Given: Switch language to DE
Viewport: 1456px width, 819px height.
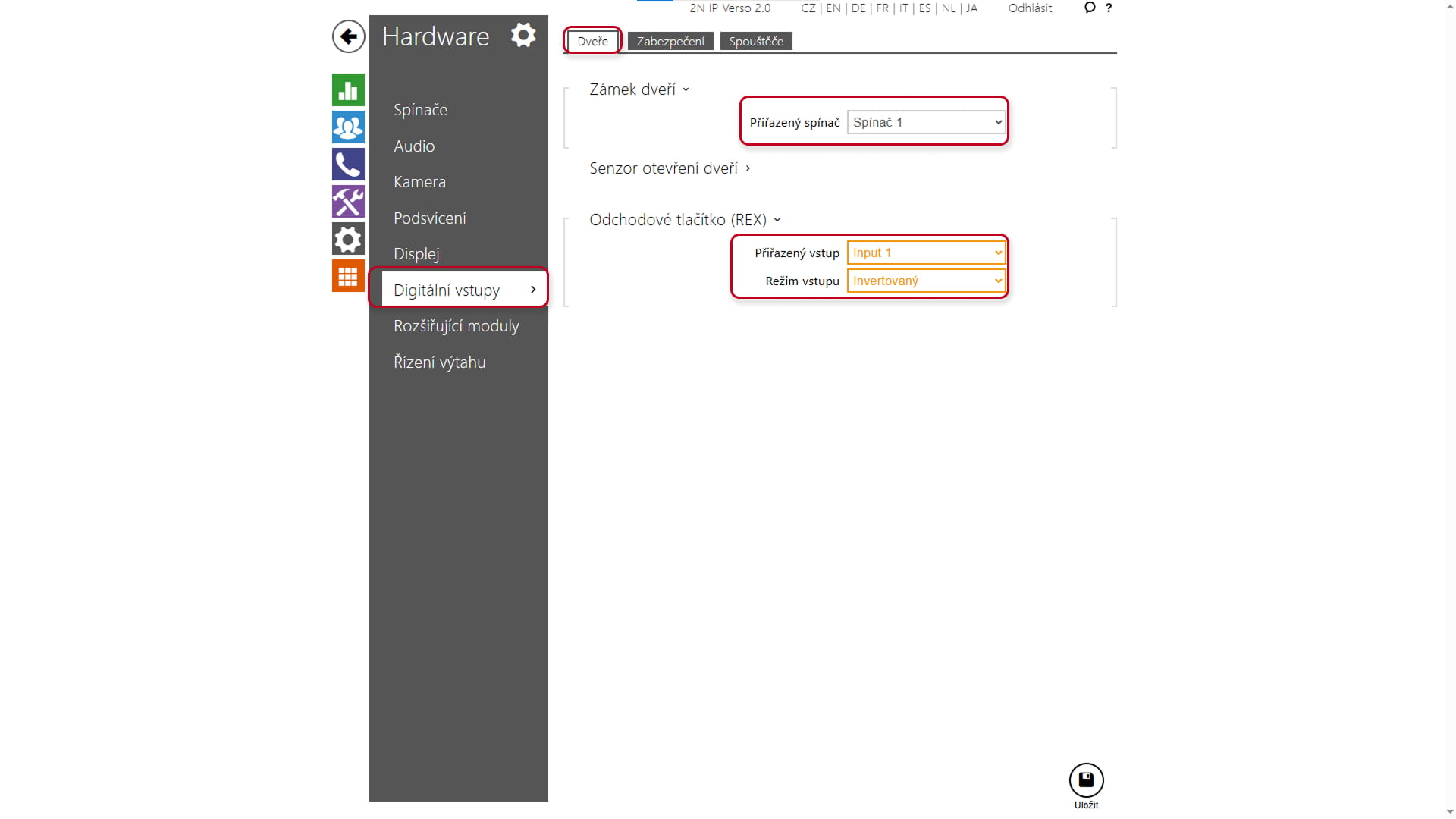Looking at the screenshot, I should click(x=858, y=8).
